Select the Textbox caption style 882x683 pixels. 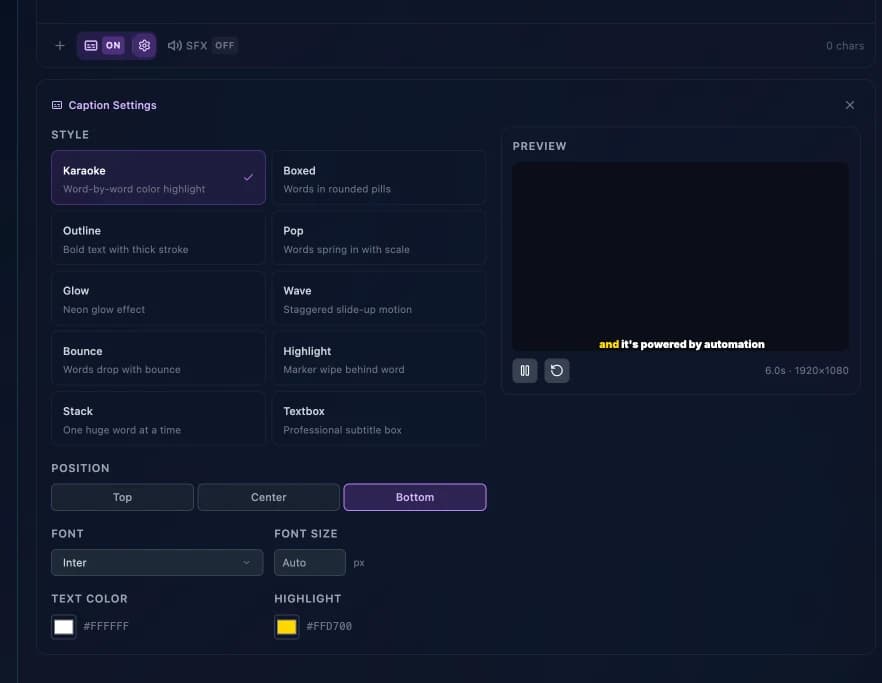click(379, 419)
